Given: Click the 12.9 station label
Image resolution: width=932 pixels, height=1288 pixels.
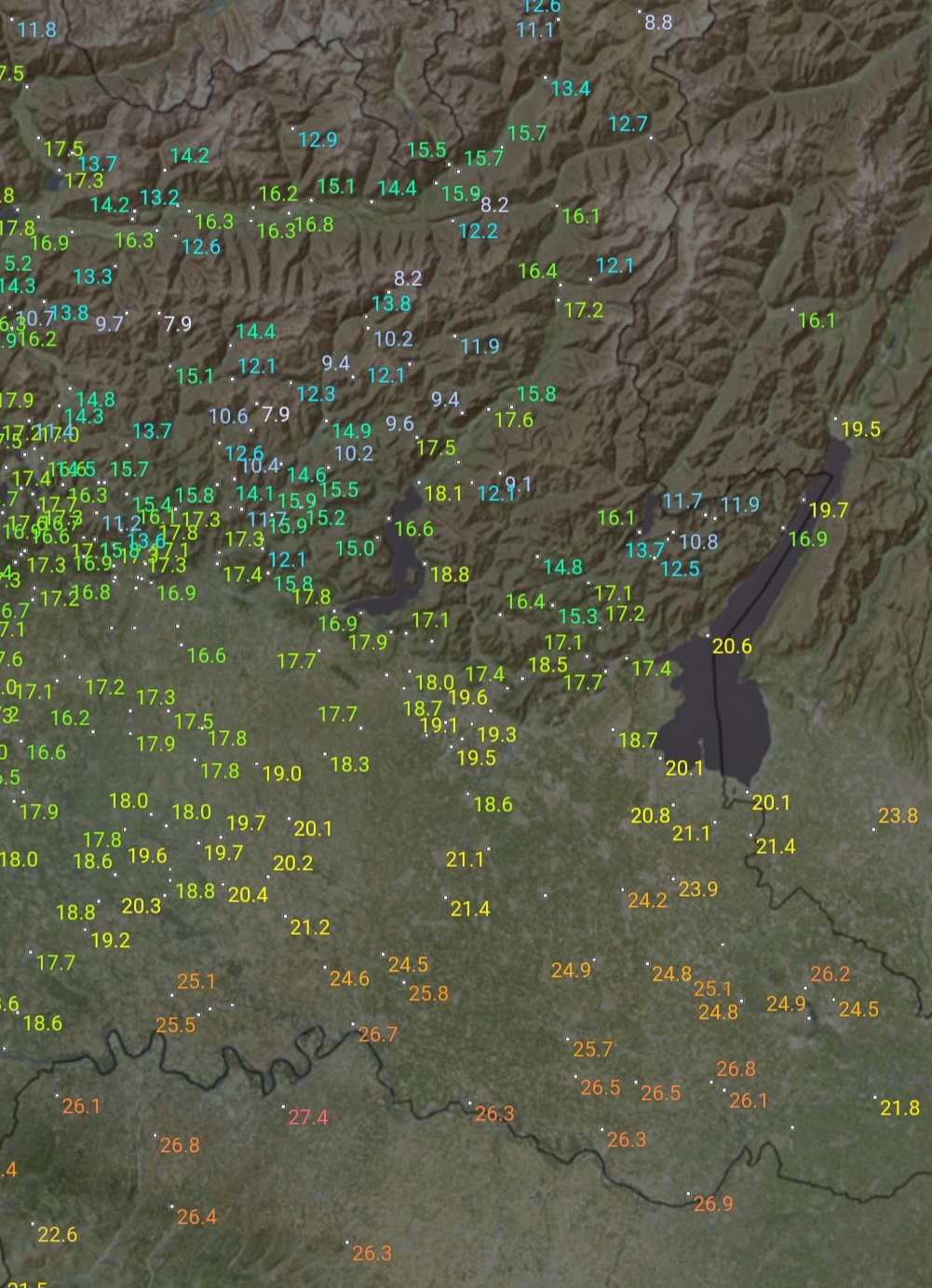Looking at the screenshot, I should (x=317, y=140).
